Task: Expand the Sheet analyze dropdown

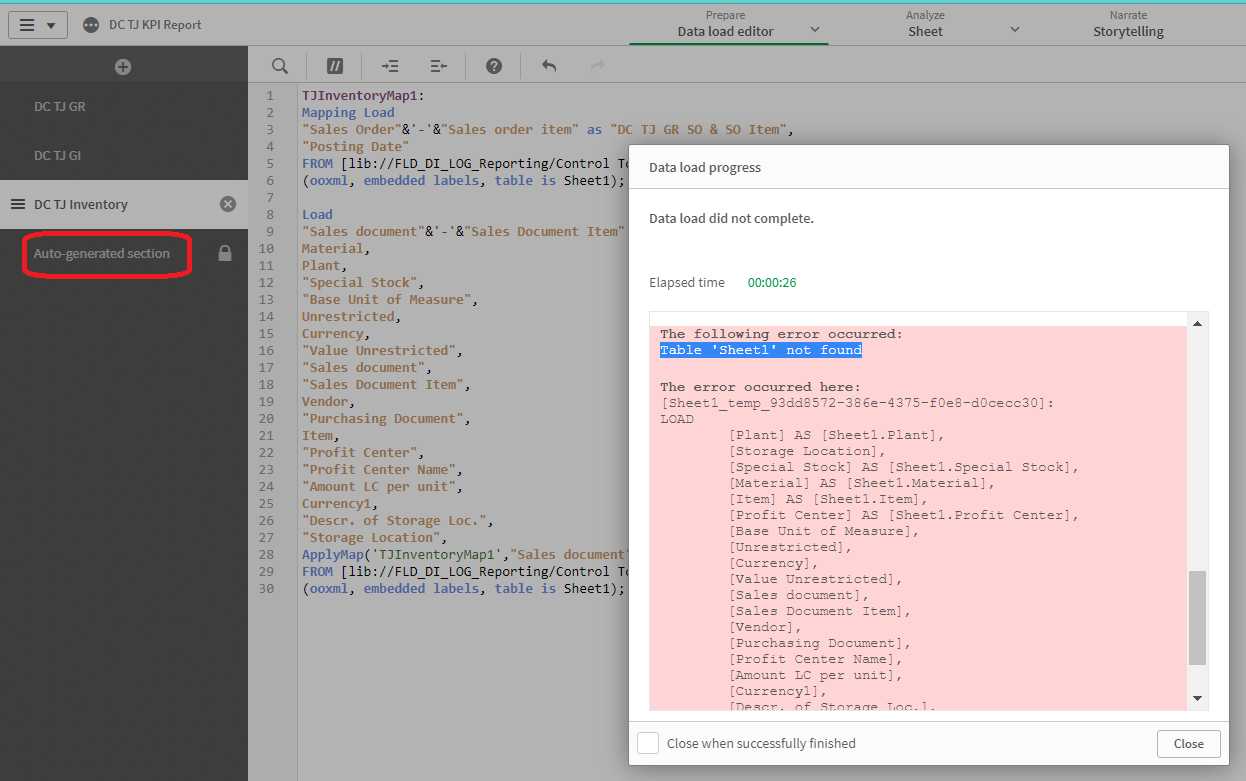Action: (1015, 30)
